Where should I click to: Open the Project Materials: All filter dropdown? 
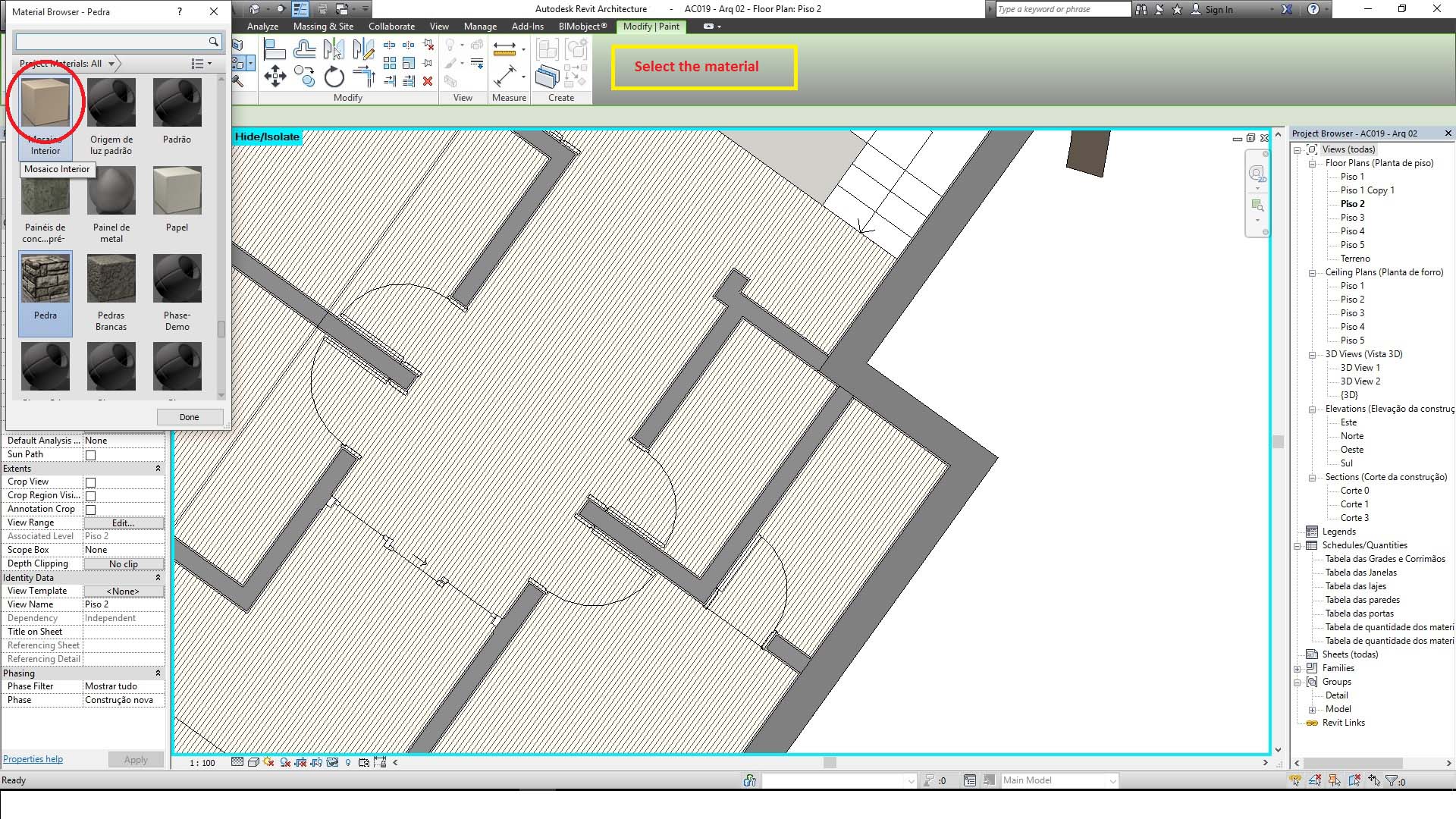[111, 64]
